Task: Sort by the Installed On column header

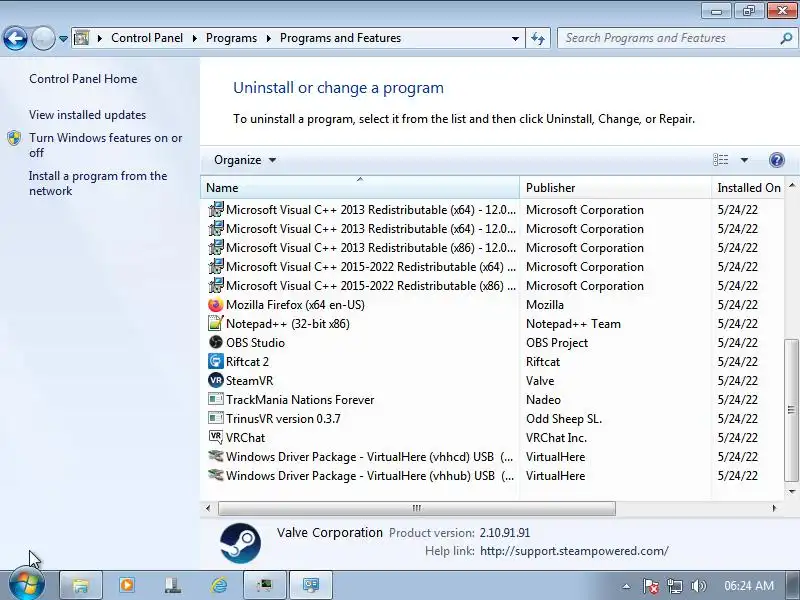Action: pyautogui.click(x=748, y=188)
